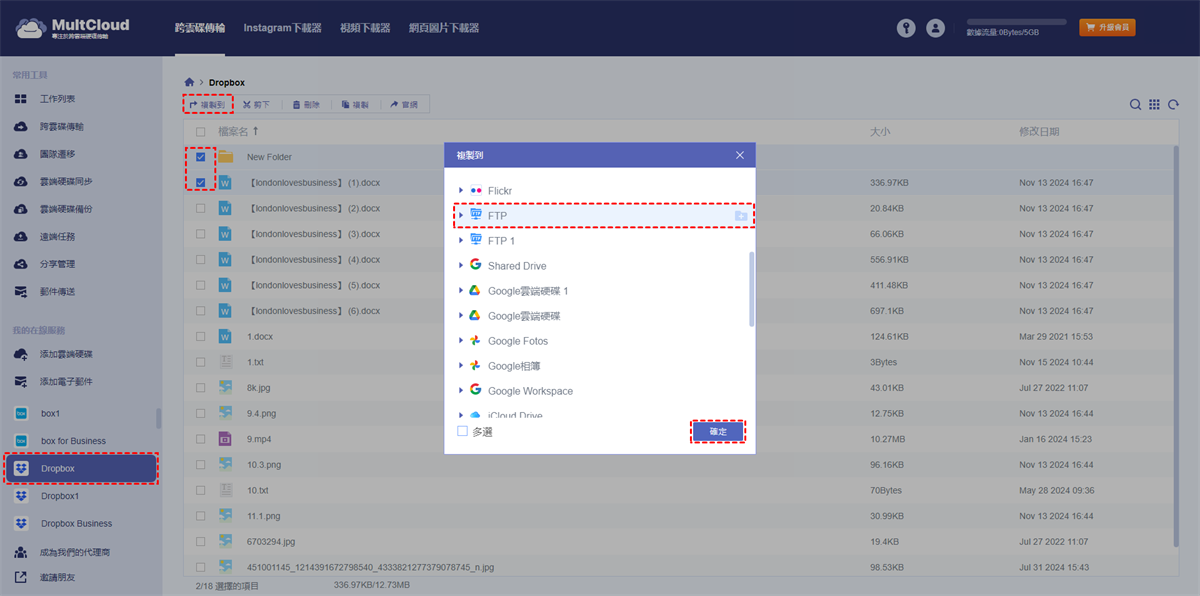The height and width of the screenshot is (596, 1200).
Task: Expand the FTP node
Action: click(461, 215)
